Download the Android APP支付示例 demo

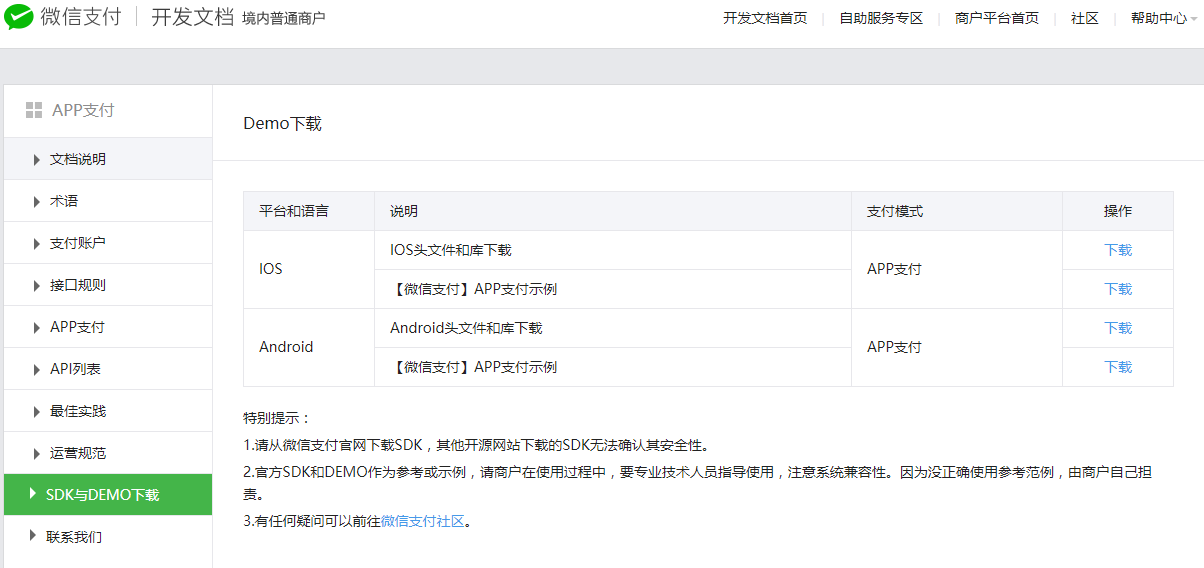click(1118, 367)
